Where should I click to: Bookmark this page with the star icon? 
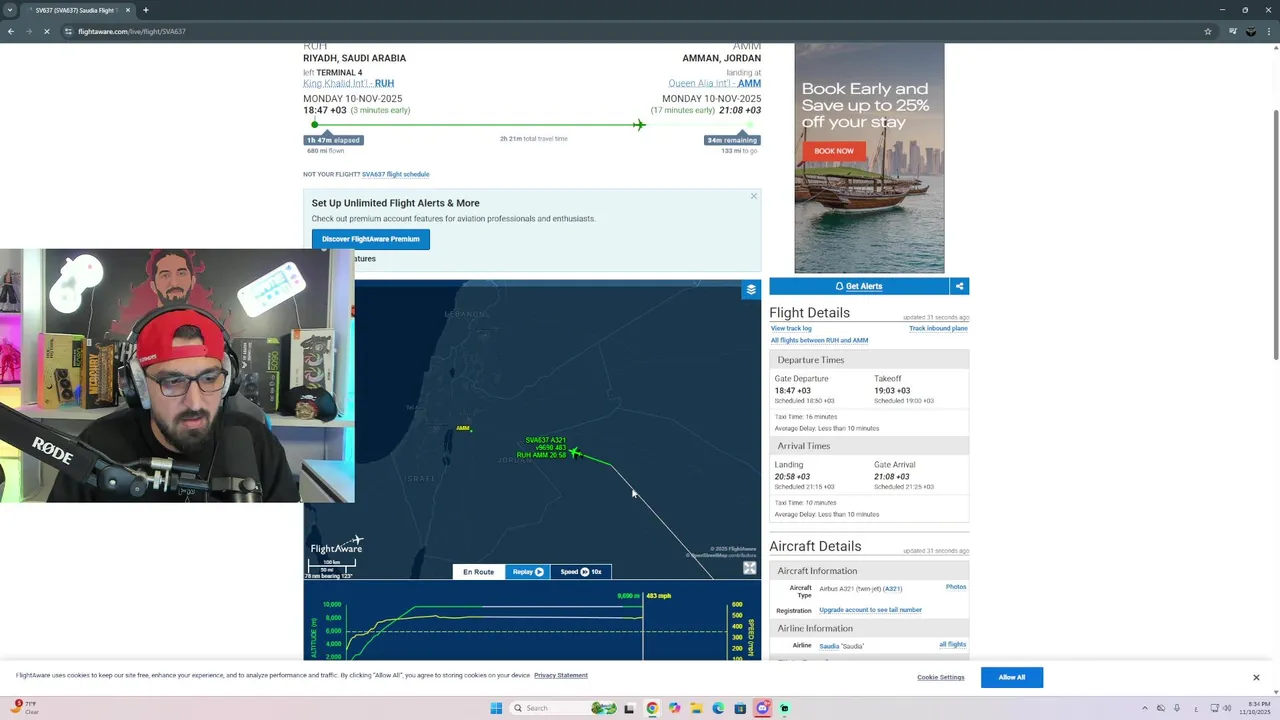click(1208, 31)
